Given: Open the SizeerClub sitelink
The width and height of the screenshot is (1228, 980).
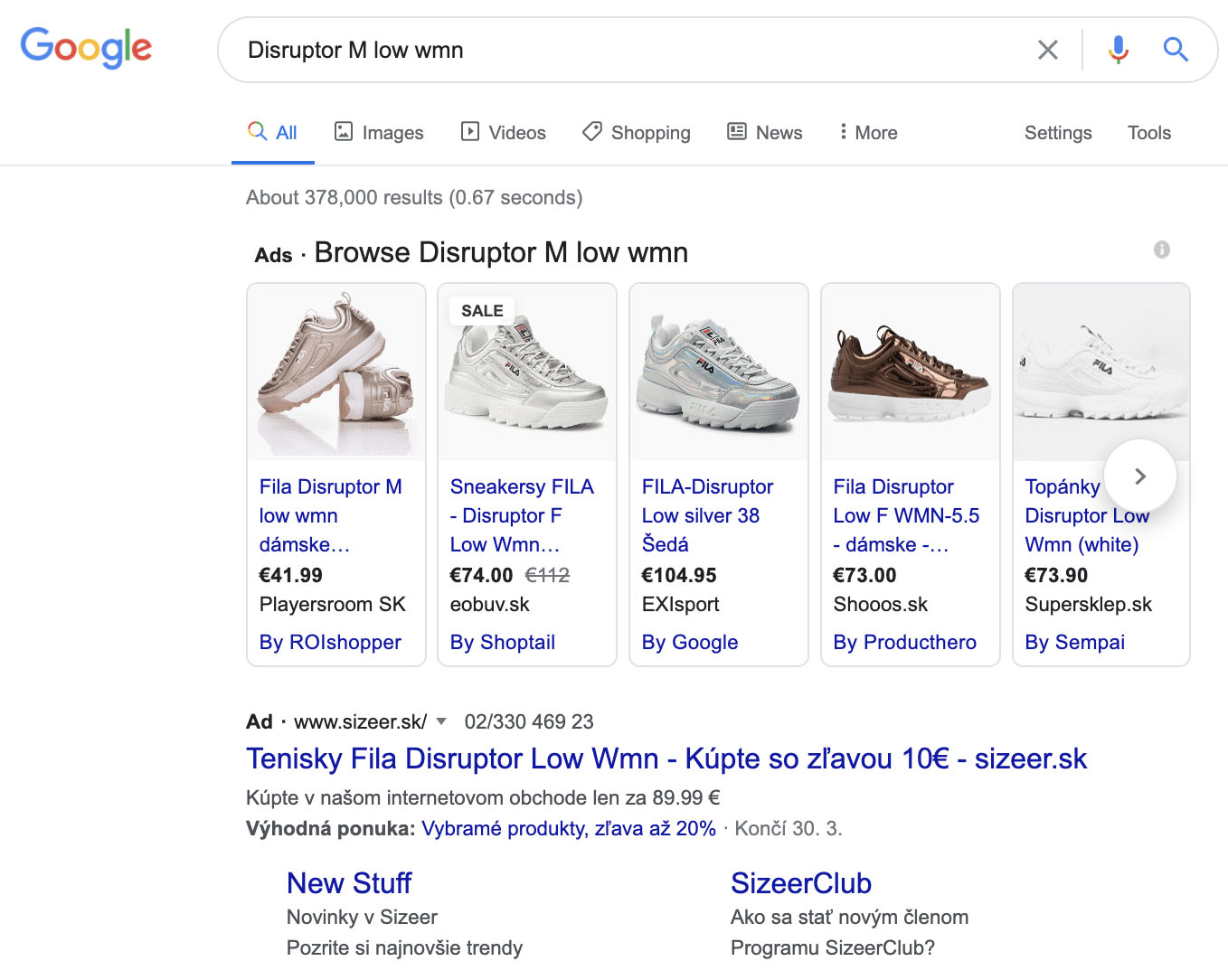Looking at the screenshot, I should (801, 882).
